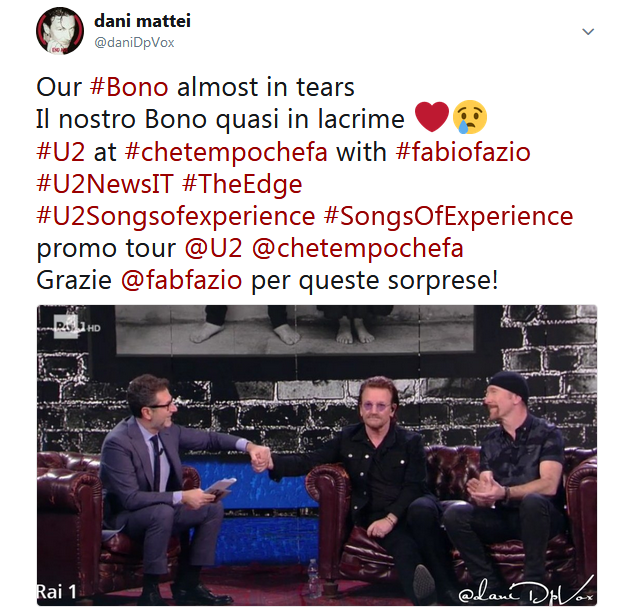Open the #SongsOfExperience hashtag
This screenshot has width=629, height=613.
[x=448, y=216]
